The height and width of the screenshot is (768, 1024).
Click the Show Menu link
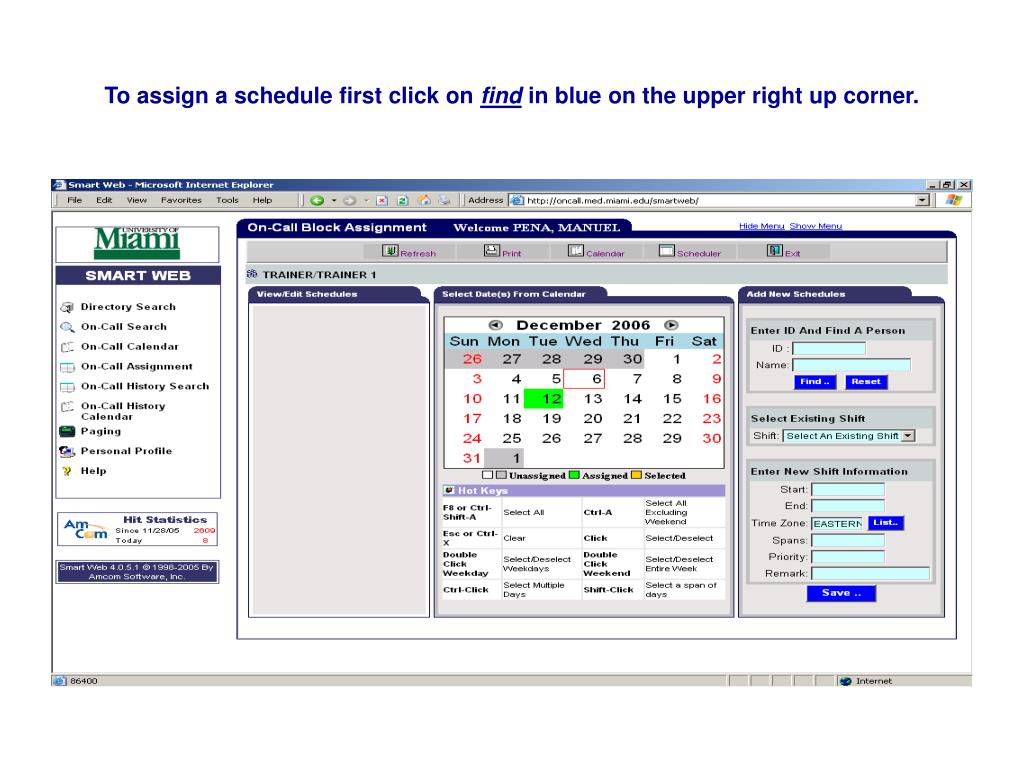click(816, 226)
